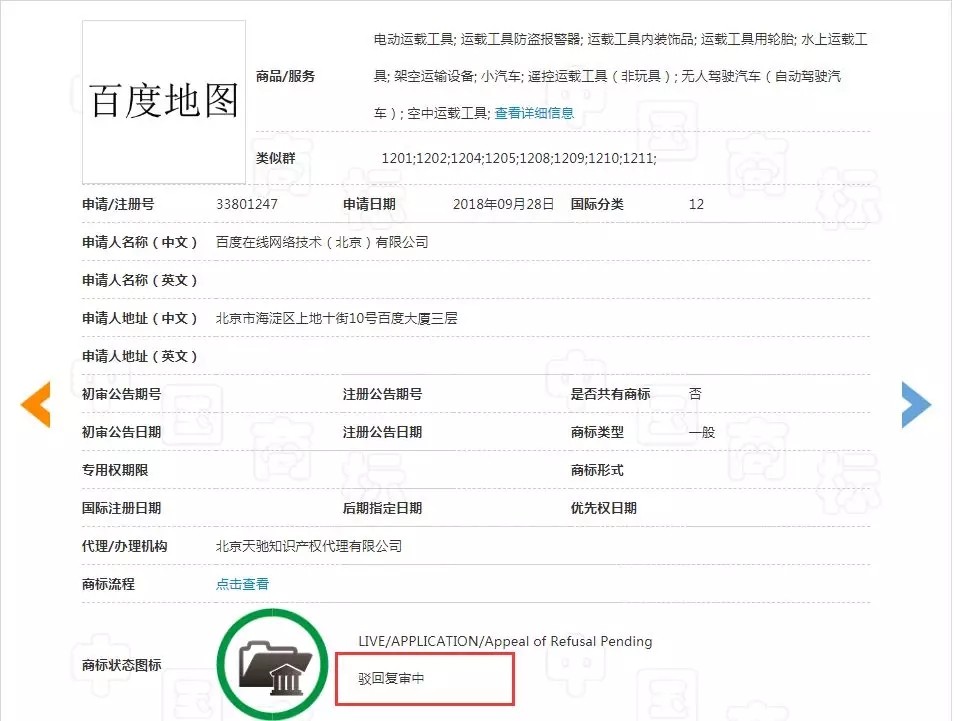Viewport: 954px width, 721px height.
Task: Click the 初审公告期号 label
Action: coord(122,394)
